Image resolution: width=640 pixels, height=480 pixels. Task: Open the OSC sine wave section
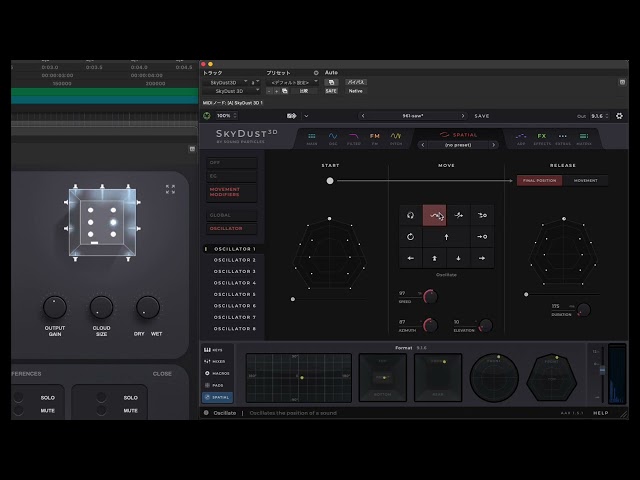333,138
